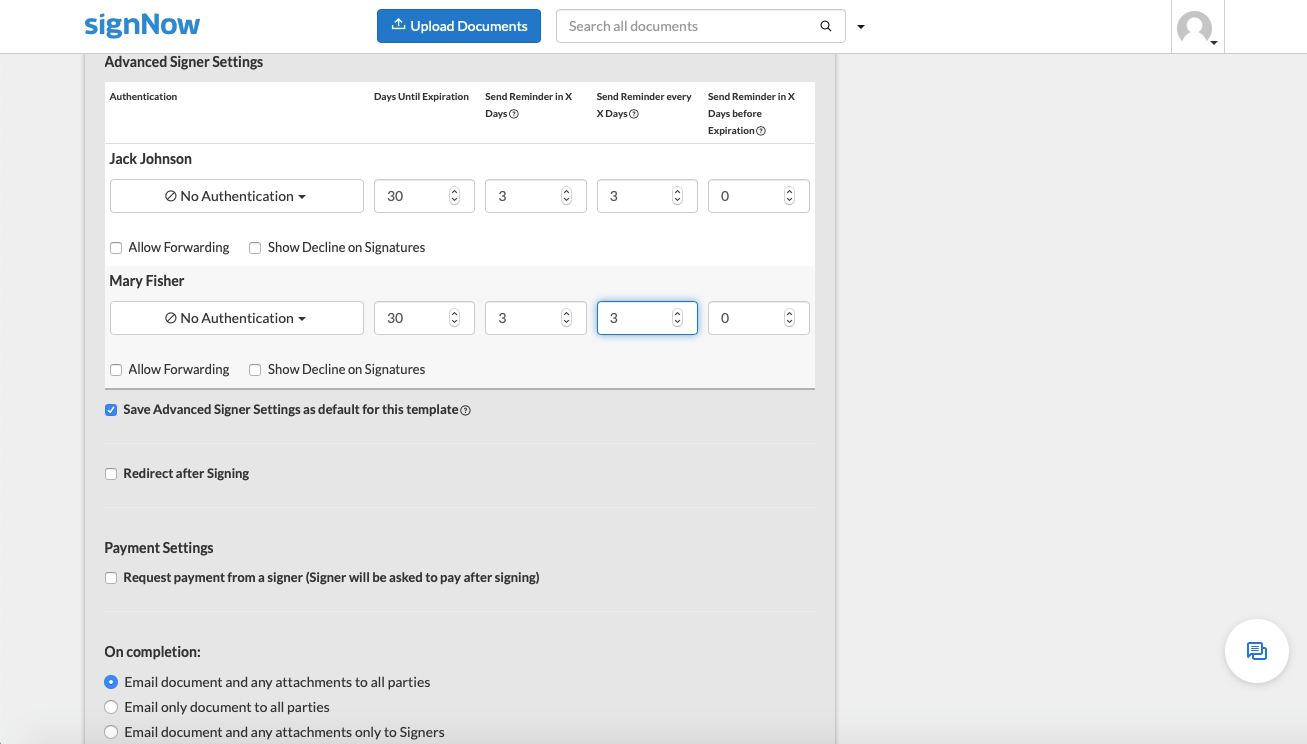Screen dimensions: 1307x744
Task: Click help icon next to Save Advanced Signer Settings
Action: click(x=466, y=410)
